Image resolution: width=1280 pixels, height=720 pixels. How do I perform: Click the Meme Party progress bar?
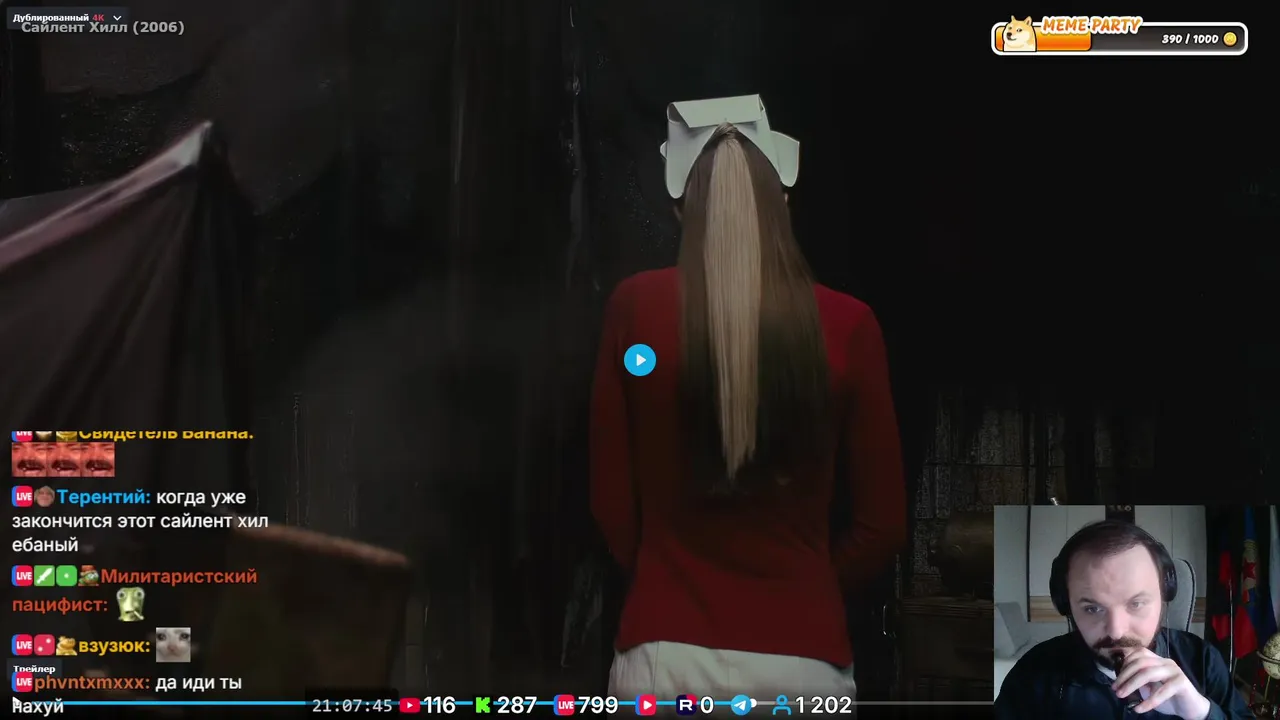pyautogui.click(x=1119, y=39)
